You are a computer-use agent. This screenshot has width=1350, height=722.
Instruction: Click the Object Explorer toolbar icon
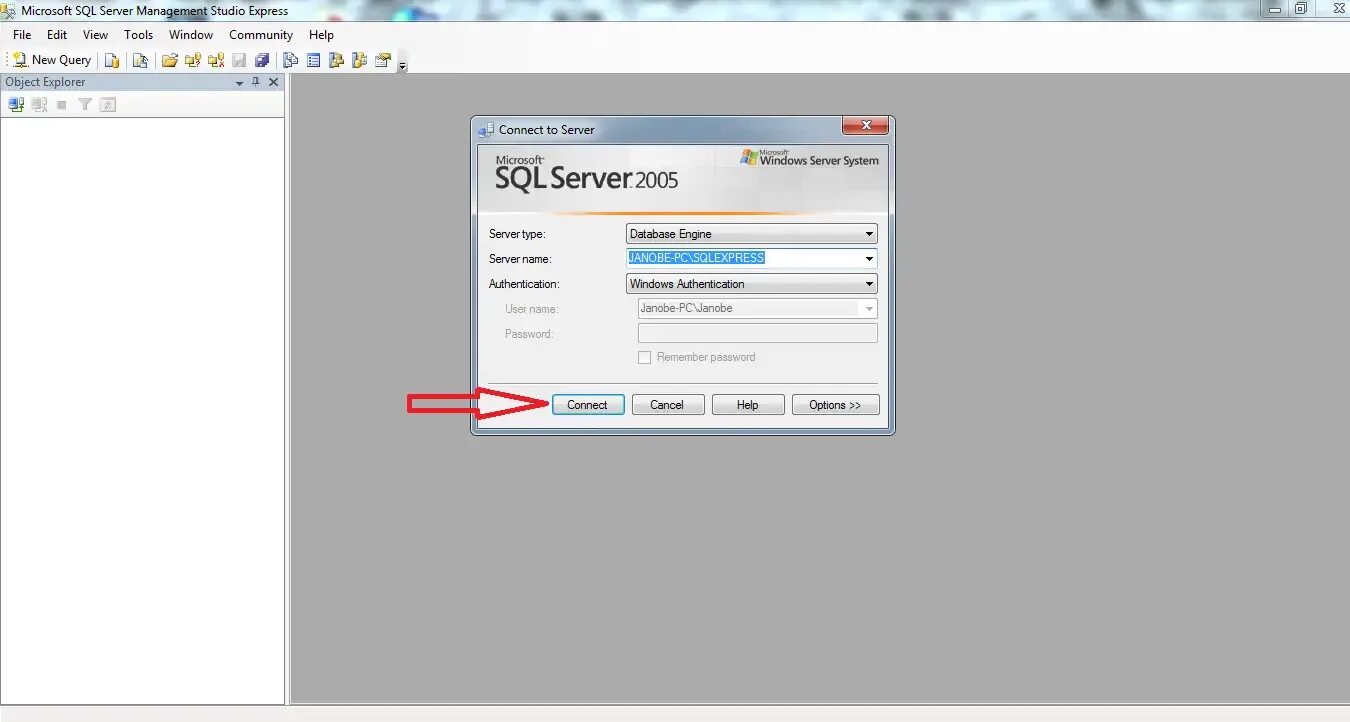coord(337,60)
